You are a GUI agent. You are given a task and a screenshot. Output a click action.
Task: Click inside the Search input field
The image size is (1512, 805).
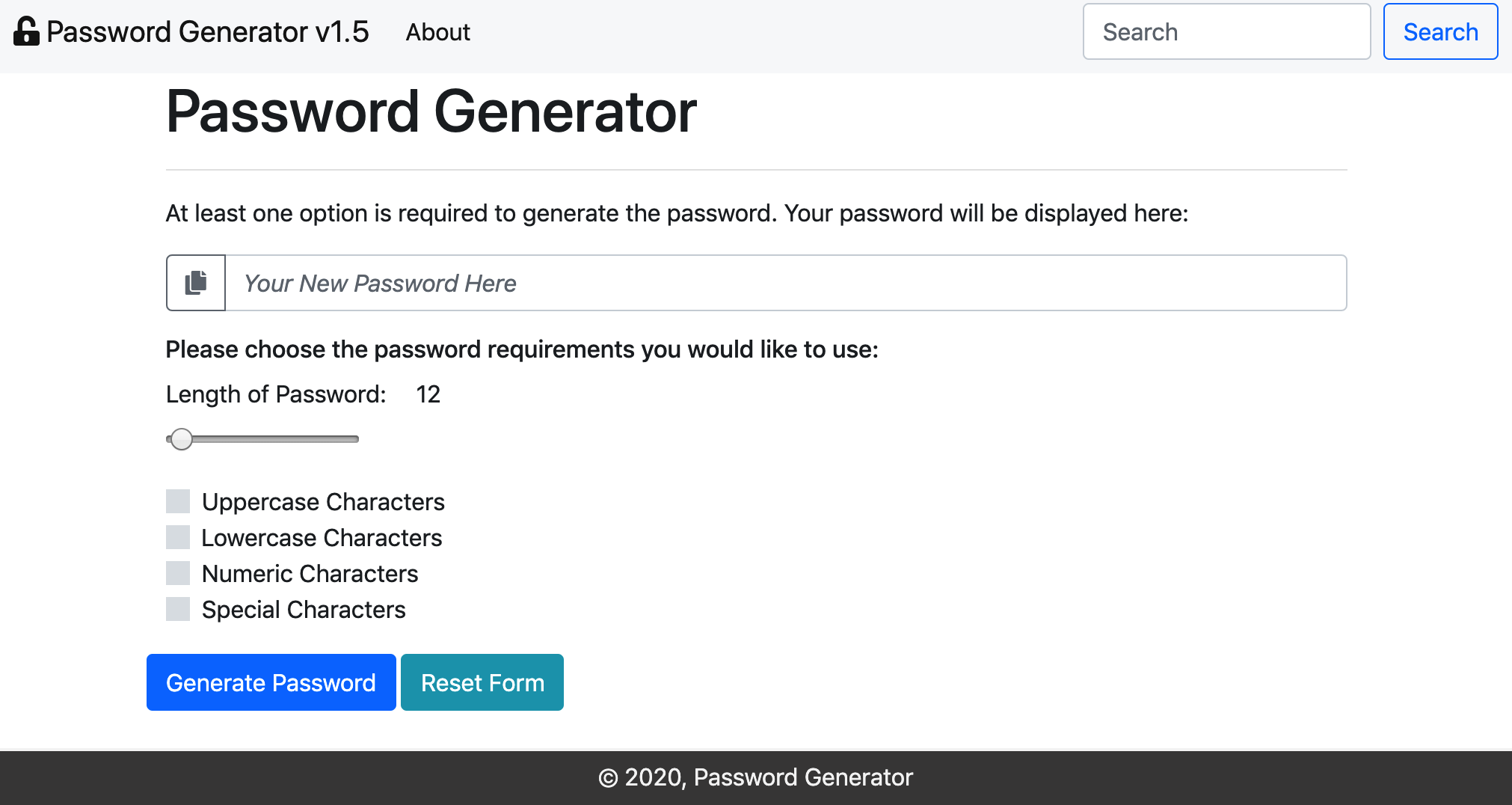click(x=1226, y=31)
